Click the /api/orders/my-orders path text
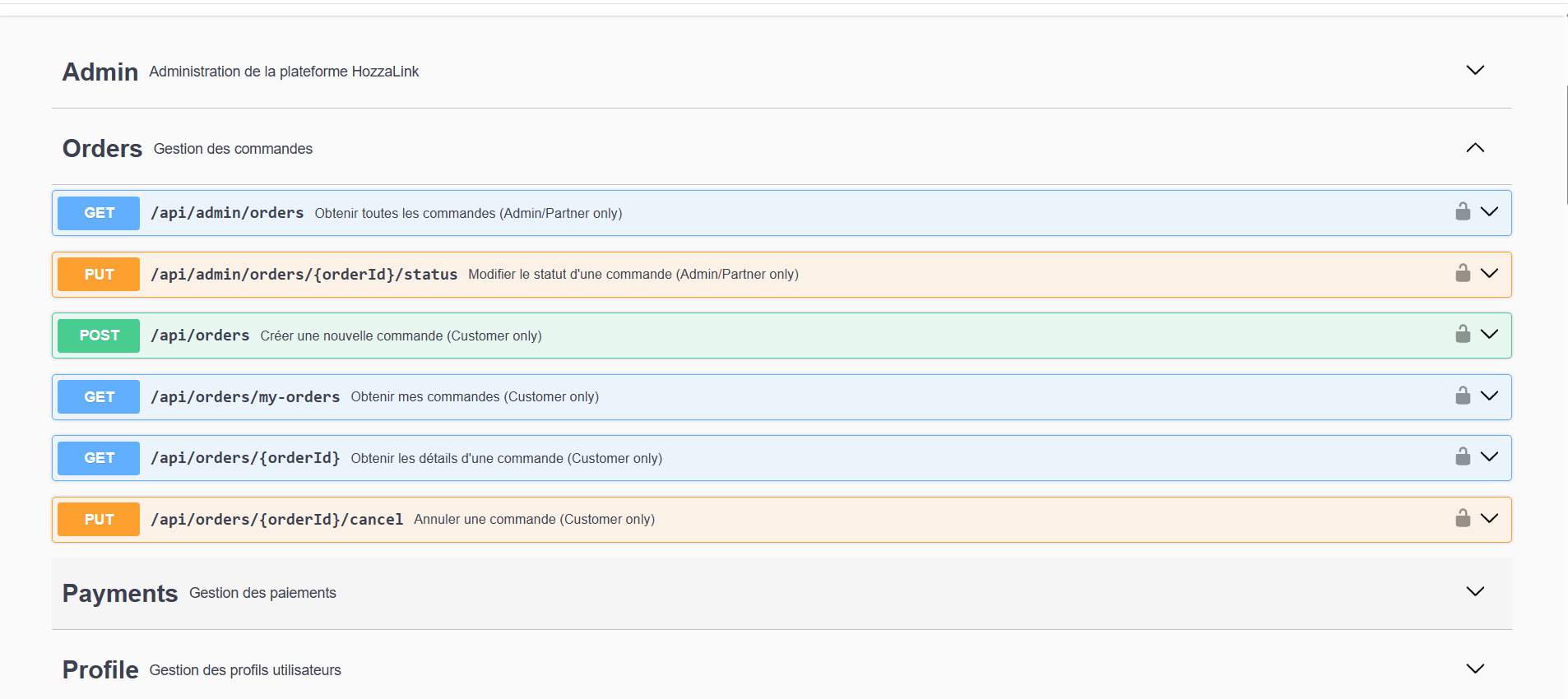The image size is (1568, 699). pyautogui.click(x=245, y=397)
